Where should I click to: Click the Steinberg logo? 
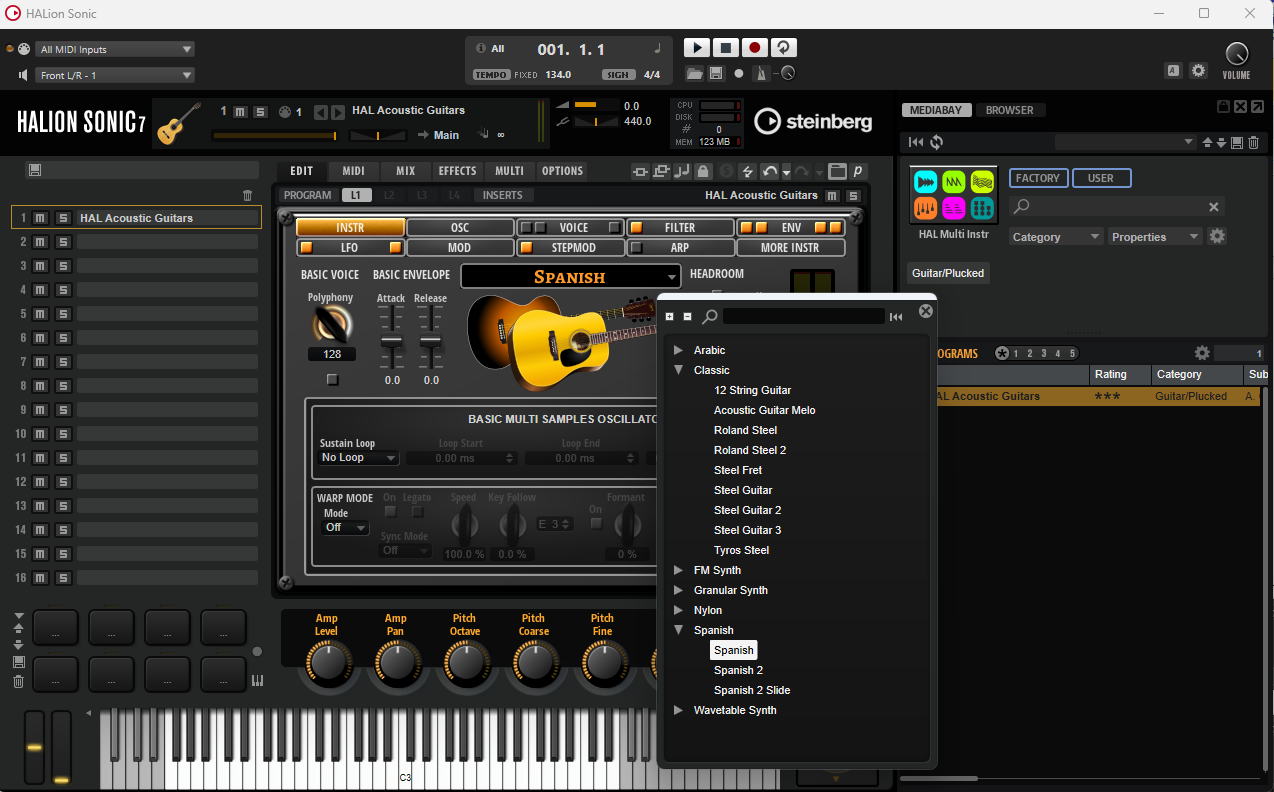tap(813, 122)
